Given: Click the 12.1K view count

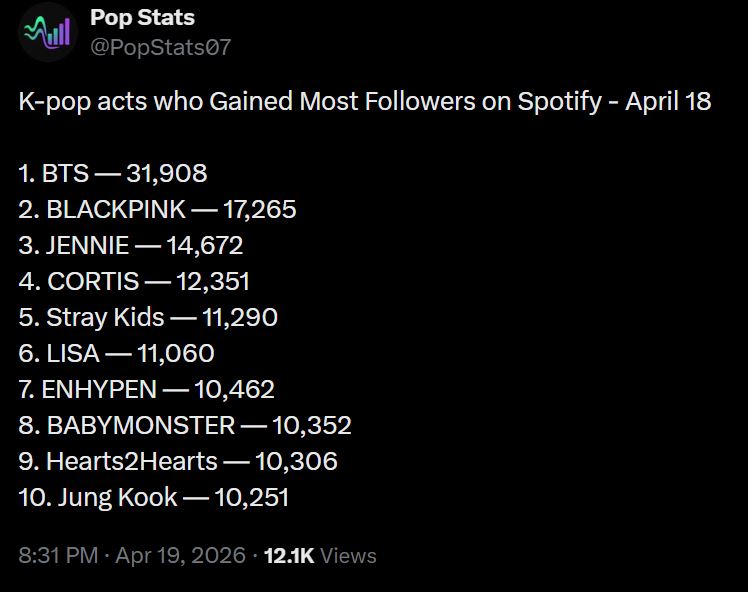Looking at the screenshot, I should [x=290, y=556].
